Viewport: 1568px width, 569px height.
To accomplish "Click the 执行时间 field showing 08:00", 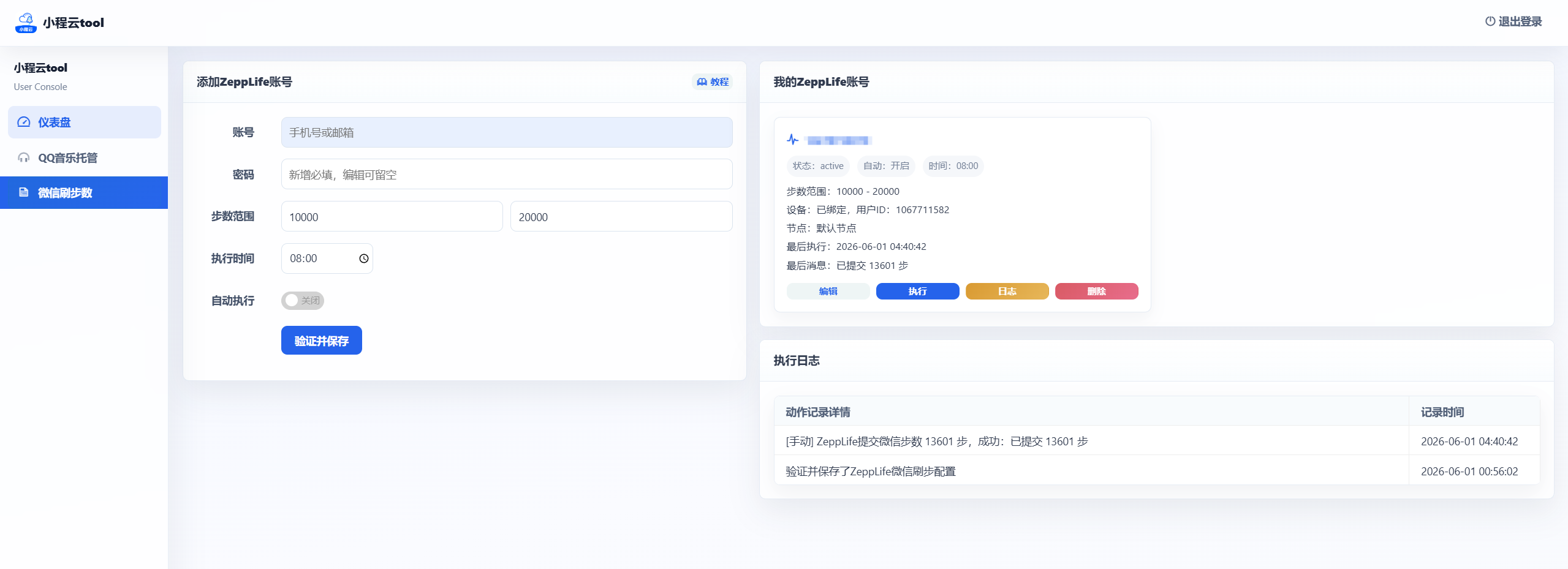I will coord(327,258).
